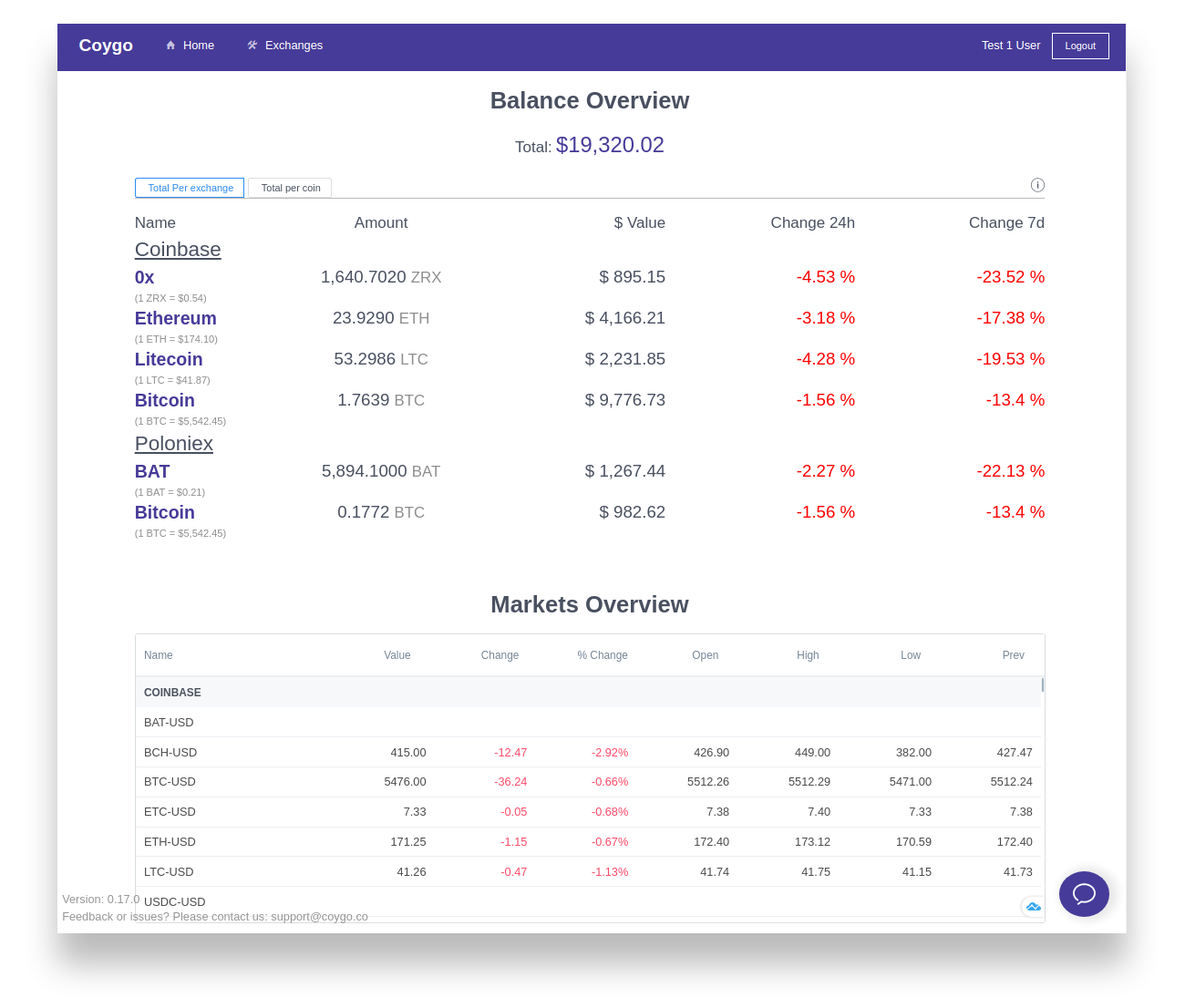Select the 23.9290 ETH amount
The height and width of the screenshot is (1008, 1185).
click(381, 318)
